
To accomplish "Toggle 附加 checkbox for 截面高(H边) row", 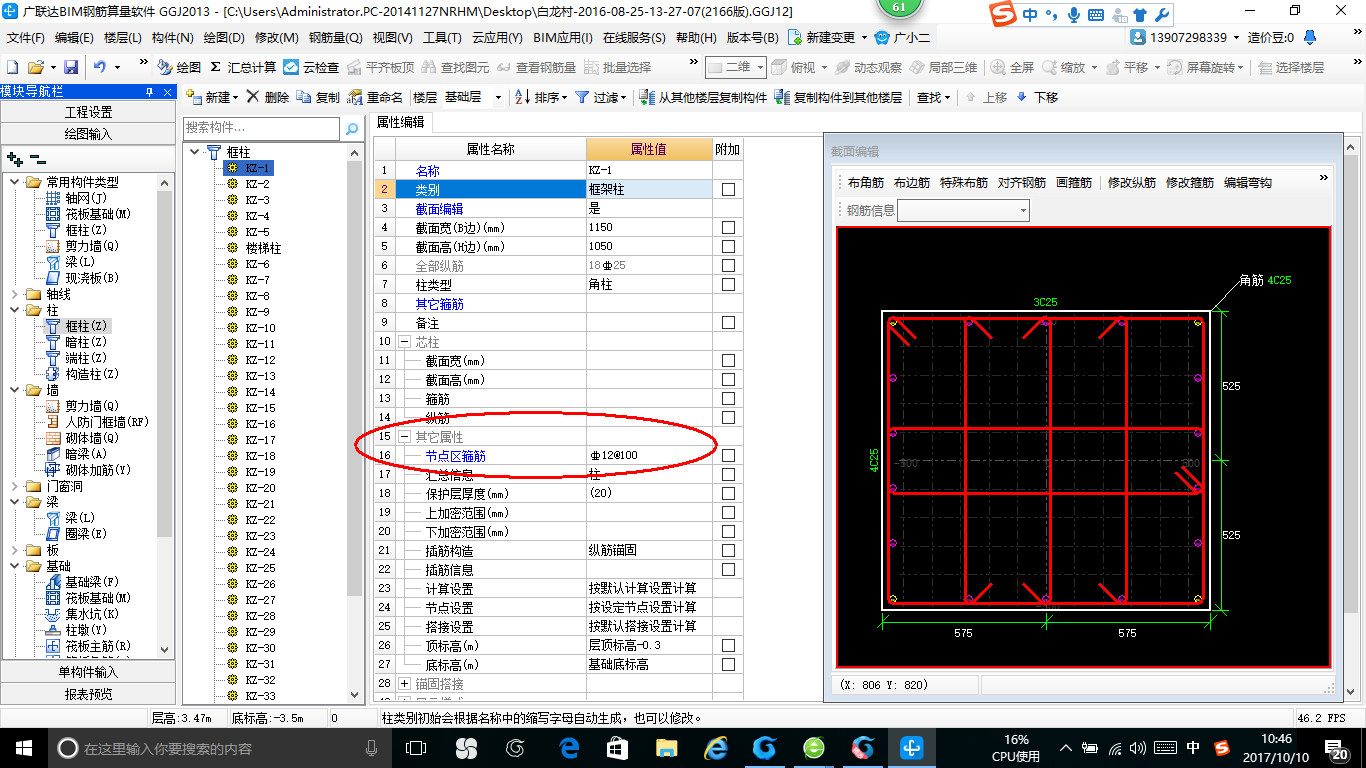I will click(728, 246).
